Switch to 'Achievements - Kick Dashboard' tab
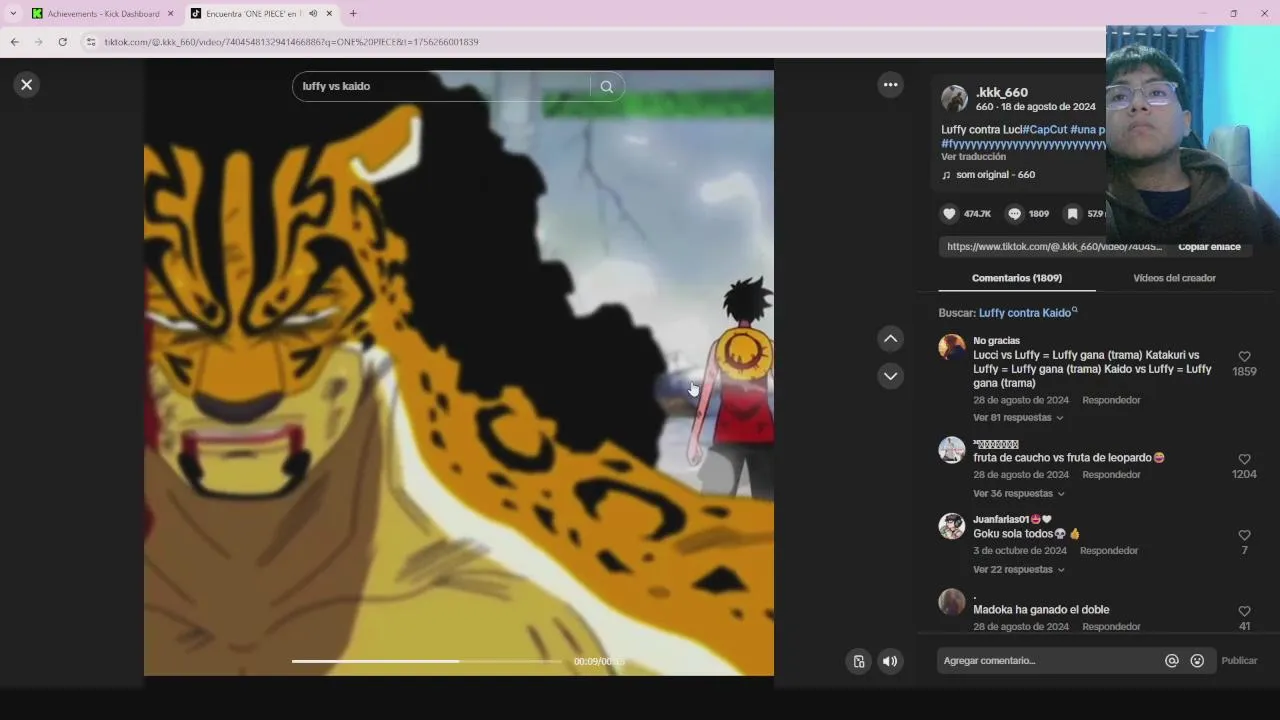The height and width of the screenshot is (720, 1280). click(x=103, y=14)
